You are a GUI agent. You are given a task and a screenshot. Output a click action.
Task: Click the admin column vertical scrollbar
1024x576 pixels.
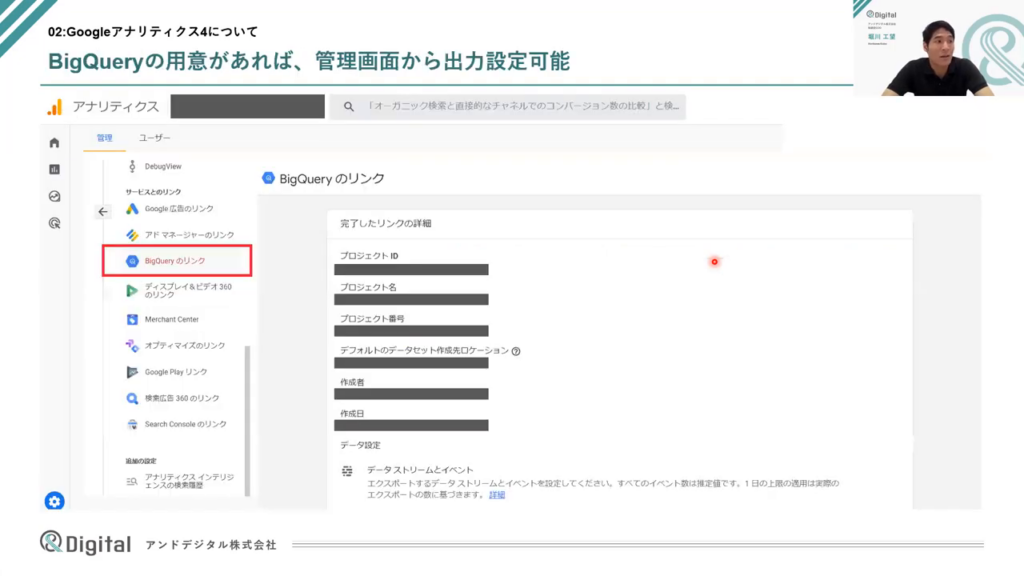pos(247,420)
